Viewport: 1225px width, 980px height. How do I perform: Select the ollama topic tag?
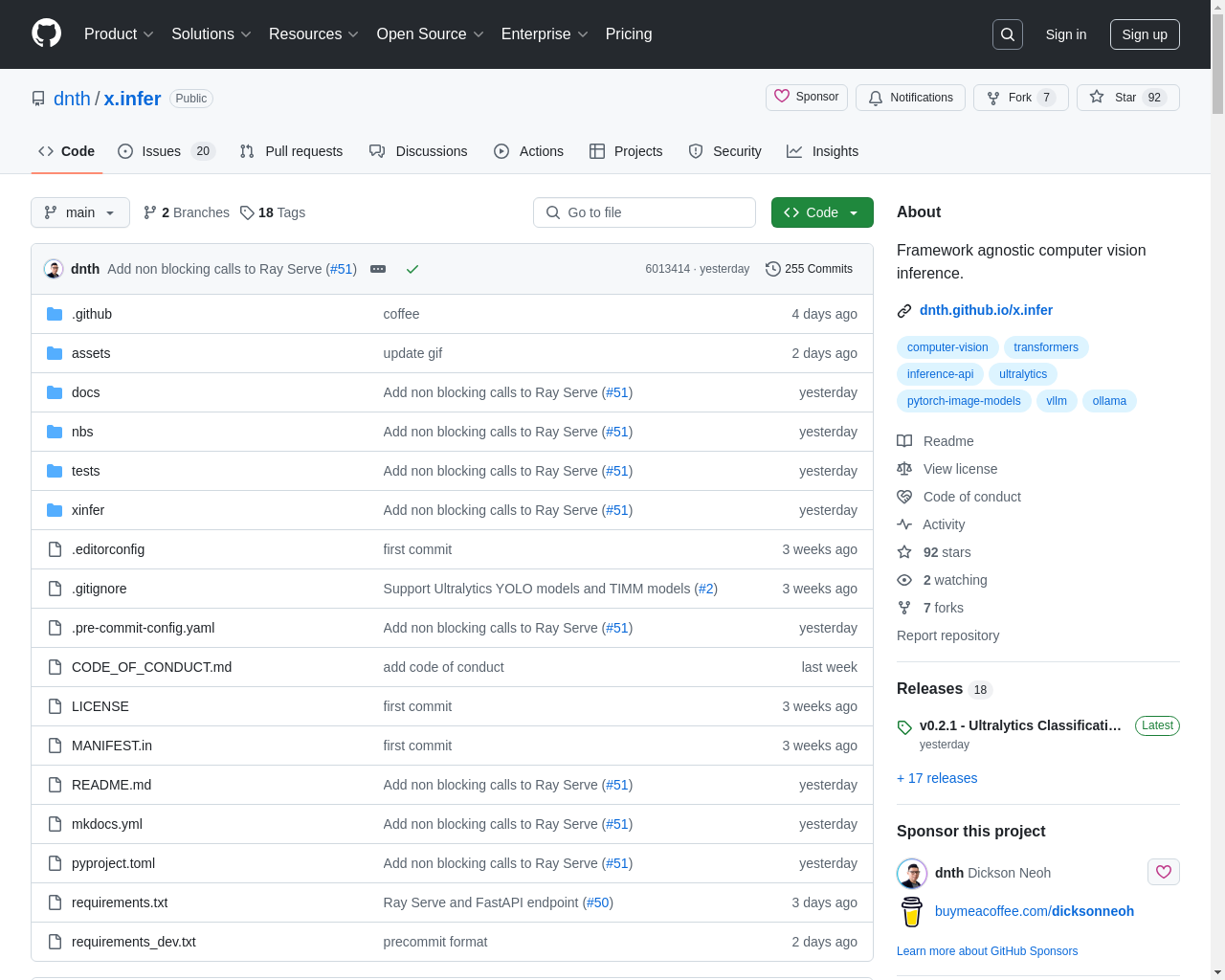click(x=1109, y=401)
